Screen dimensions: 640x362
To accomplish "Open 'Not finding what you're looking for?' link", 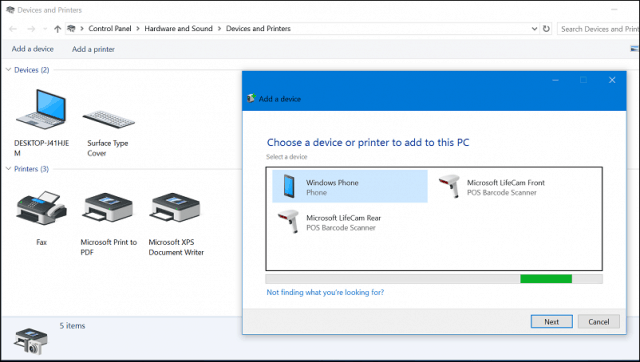I will [x=325, y=292].
